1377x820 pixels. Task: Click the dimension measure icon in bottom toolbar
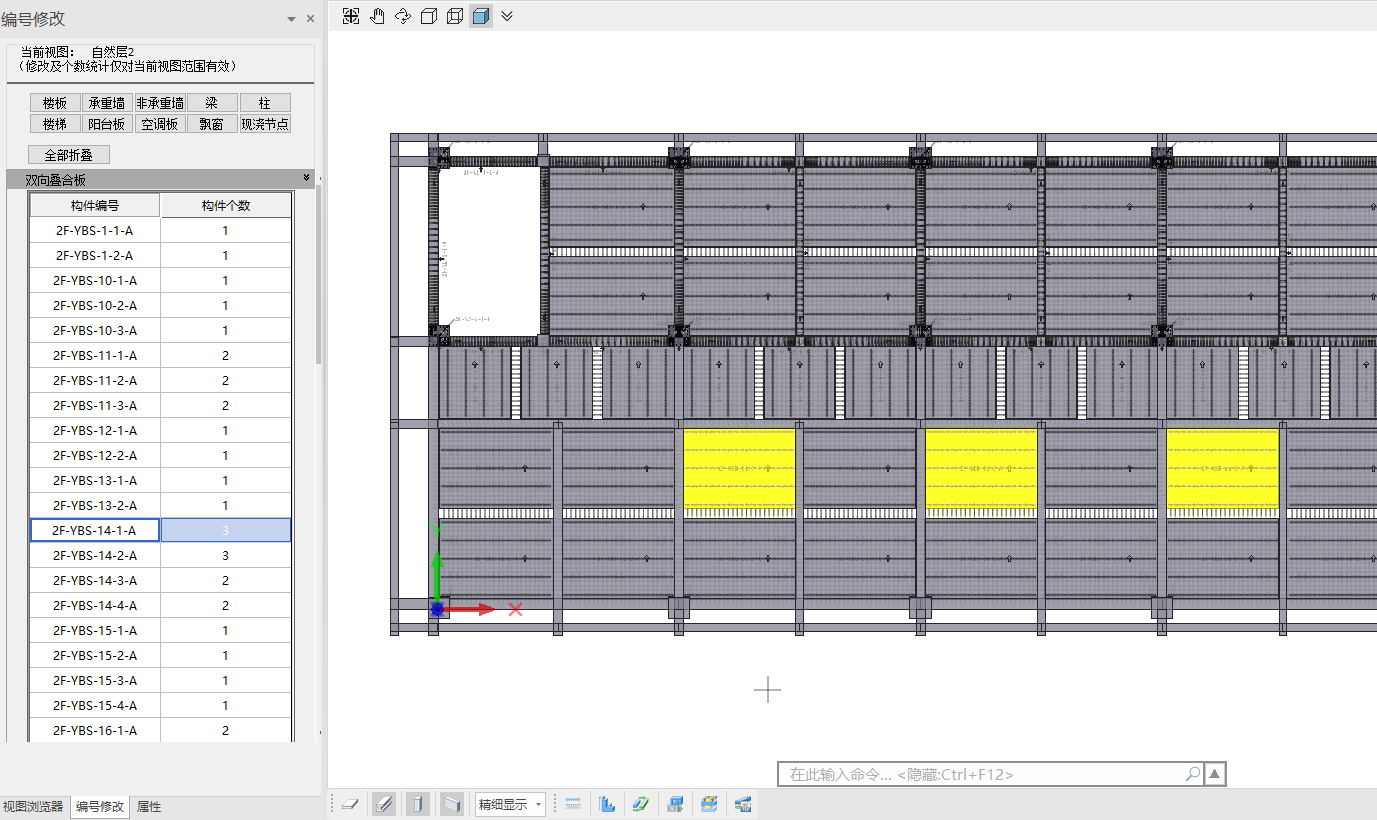[574, 804]
